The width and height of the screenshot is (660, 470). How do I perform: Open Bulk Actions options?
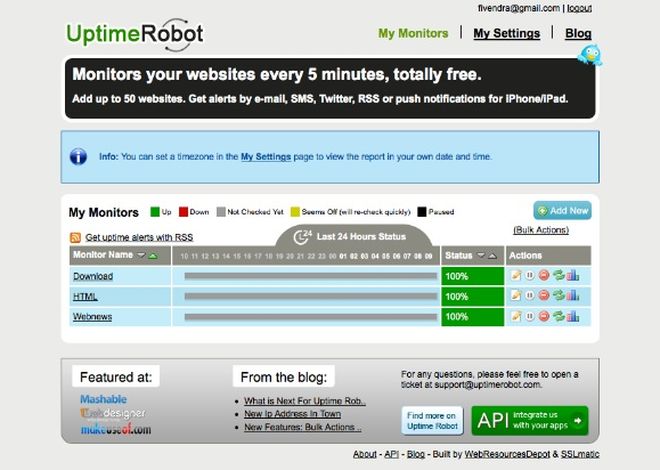point(541,230)
